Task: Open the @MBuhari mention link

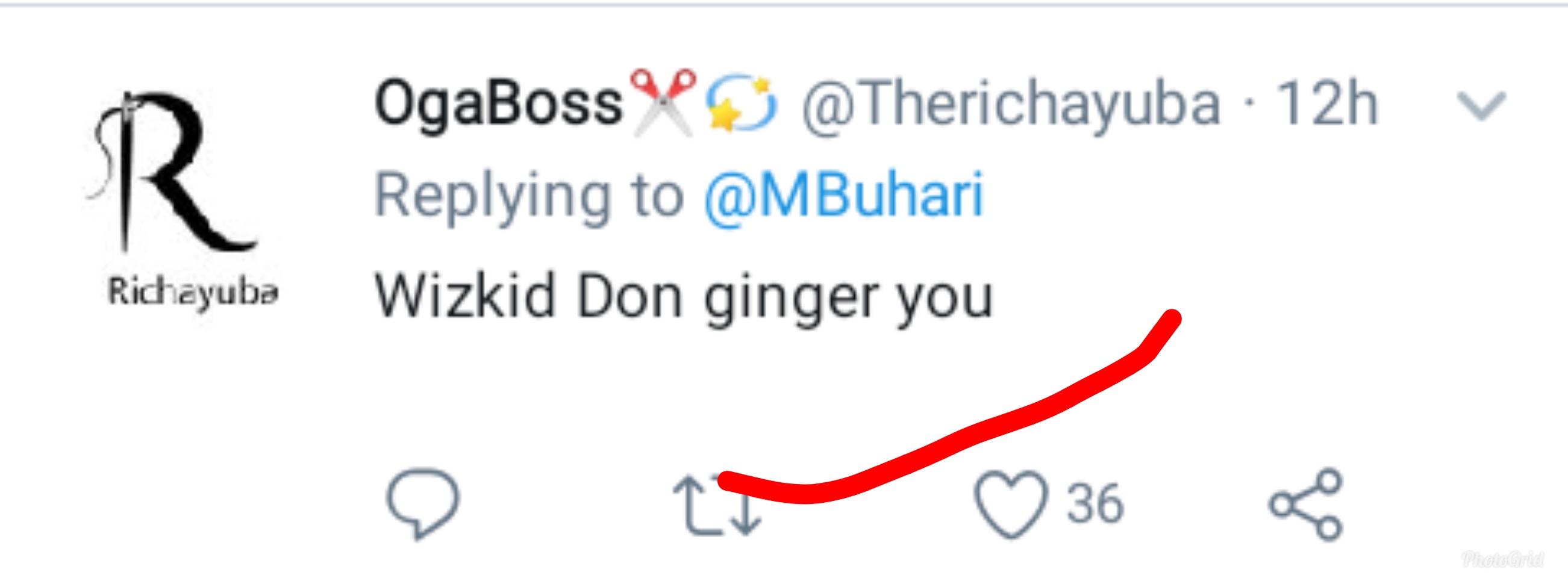Action: [x=844, y=196]
